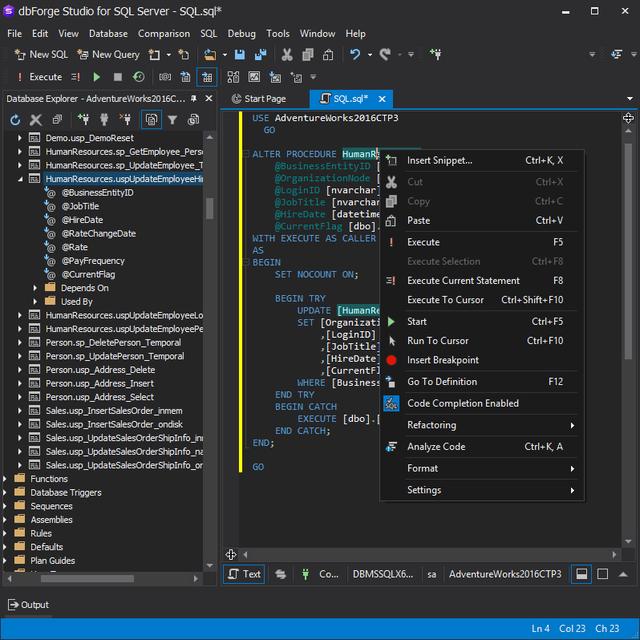Click the green Start debugging play icon
640x640 pixels.
coord(97,77)
